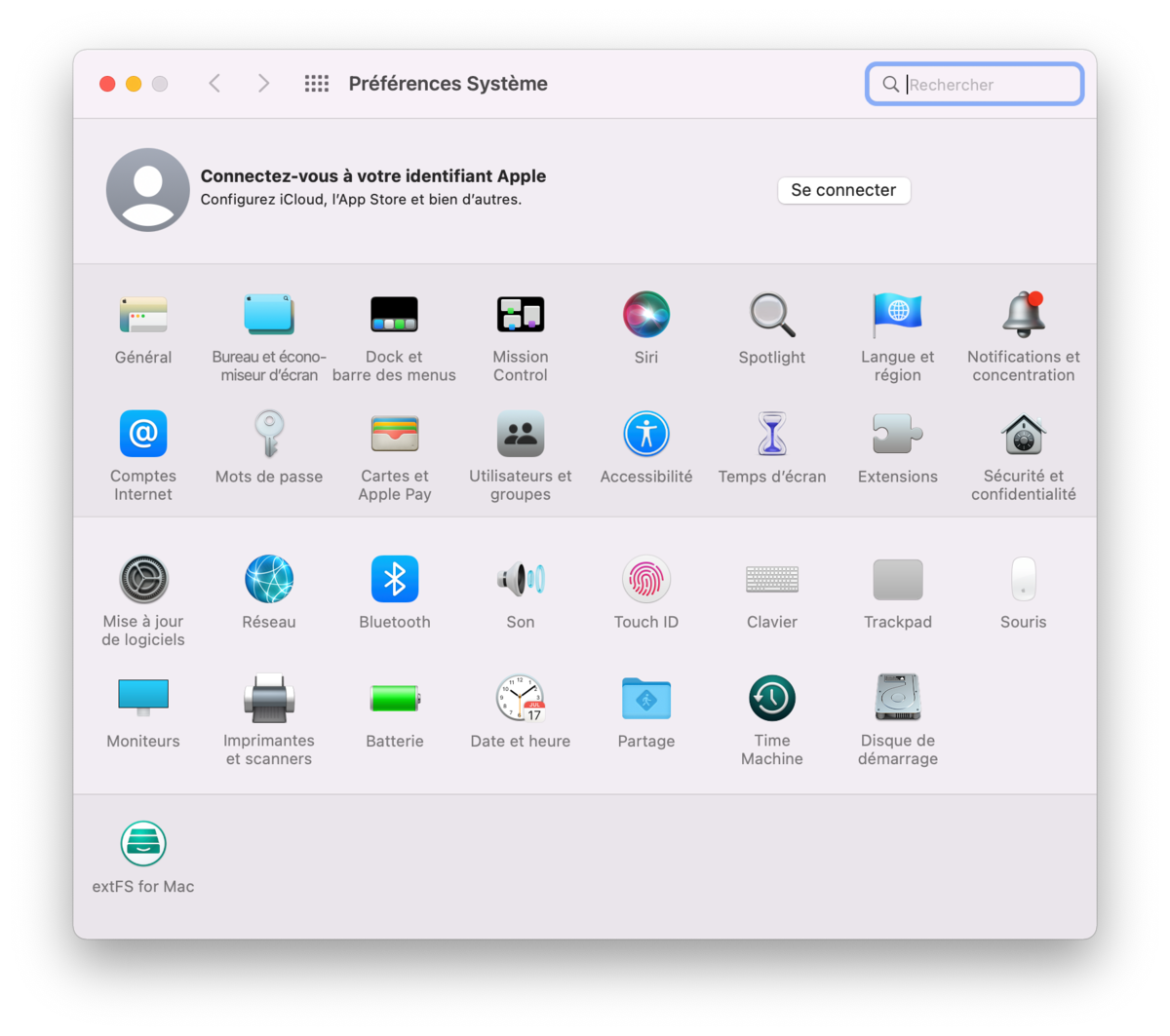The height and width of the screenshot is (1036, 1170).
Task: Open Moniteurs display settings
Action: click(143, 698)
